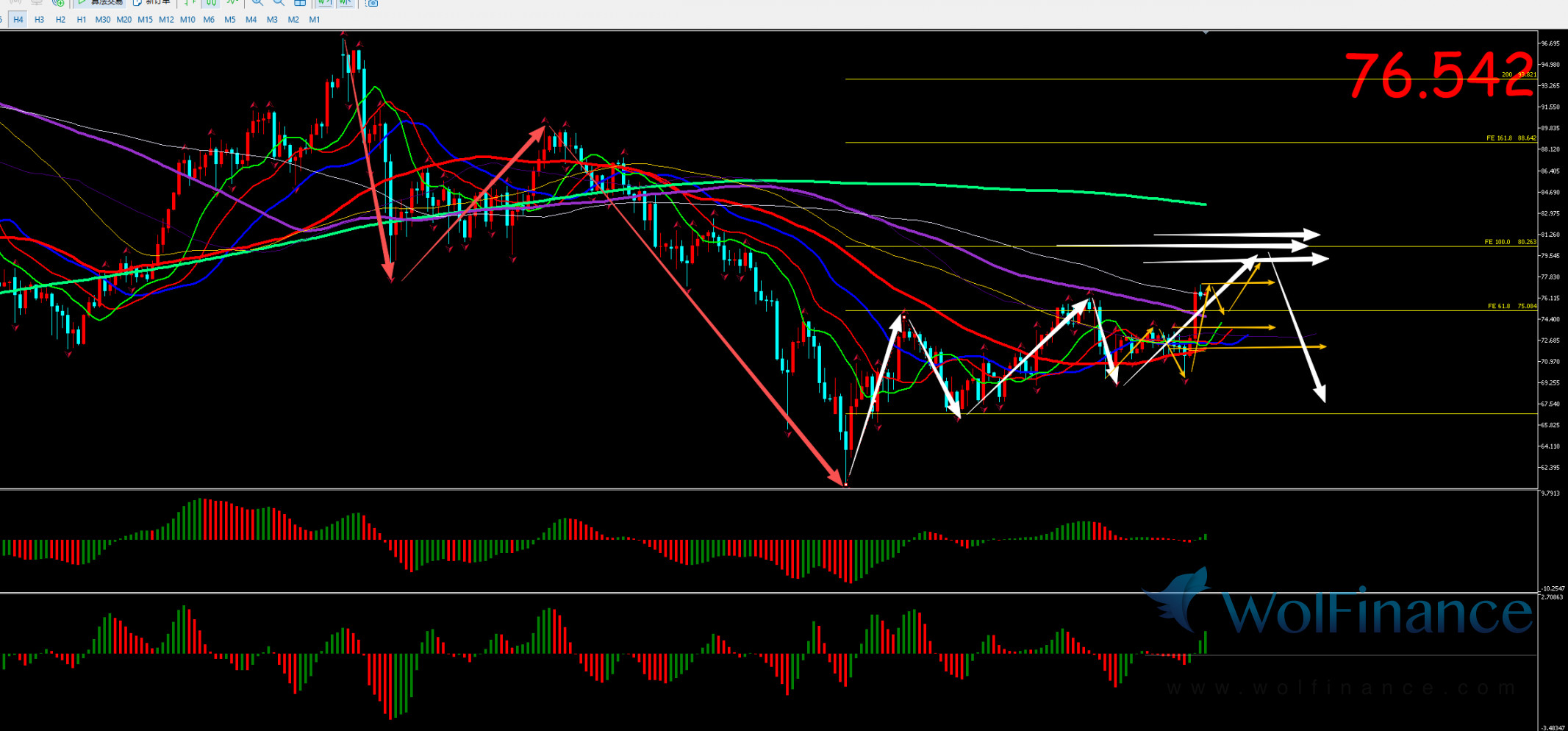Screen dimensions: 1568x731
Task: Toggle chart auto-scroll icon
Action: pyautogui.click(x=324, y=3)
